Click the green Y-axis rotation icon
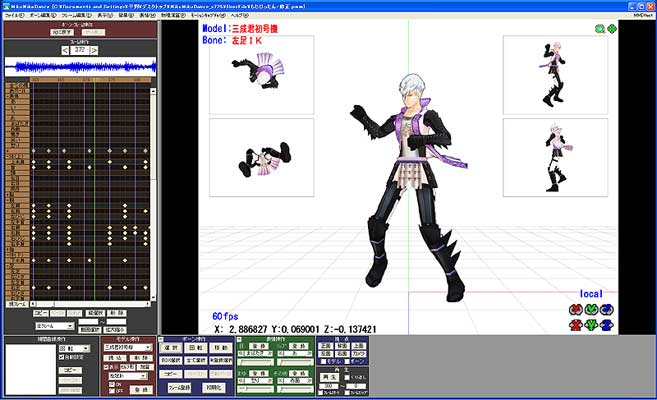 pos(591,310)
